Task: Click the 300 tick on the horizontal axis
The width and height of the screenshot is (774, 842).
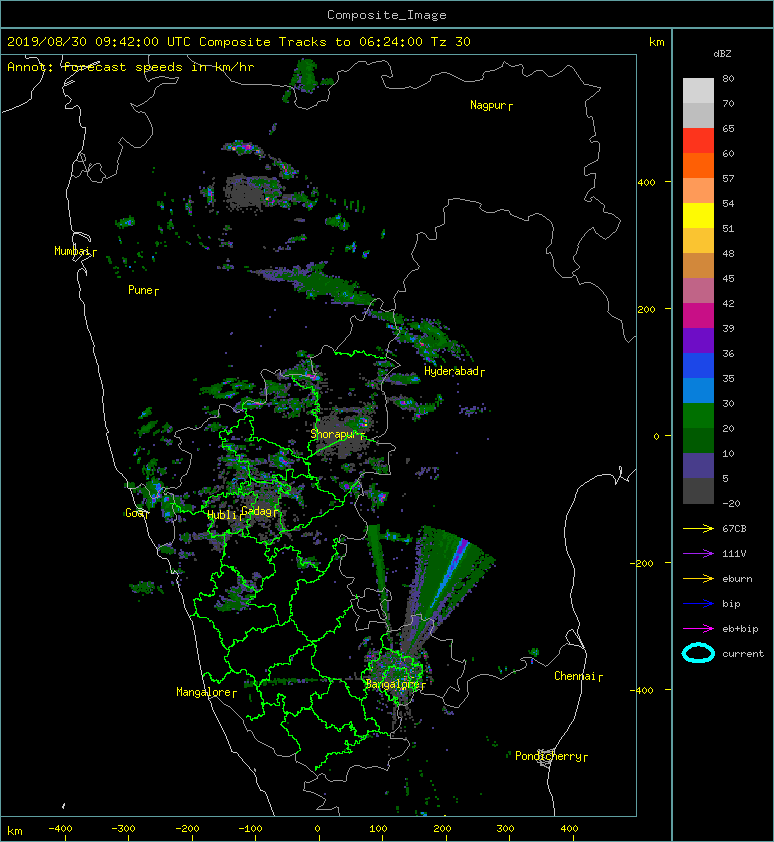Action: [x=505, y=829]
